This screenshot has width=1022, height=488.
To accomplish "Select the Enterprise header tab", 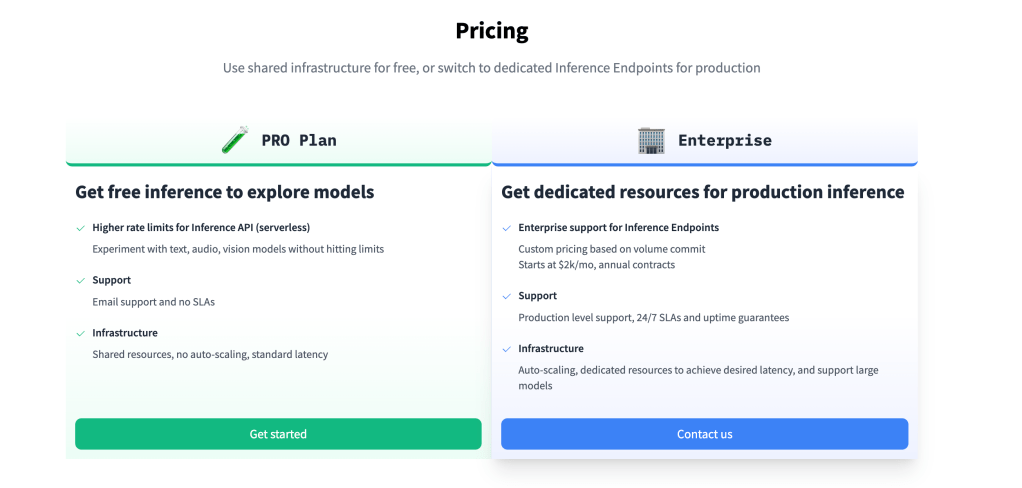I will (704, 141).
